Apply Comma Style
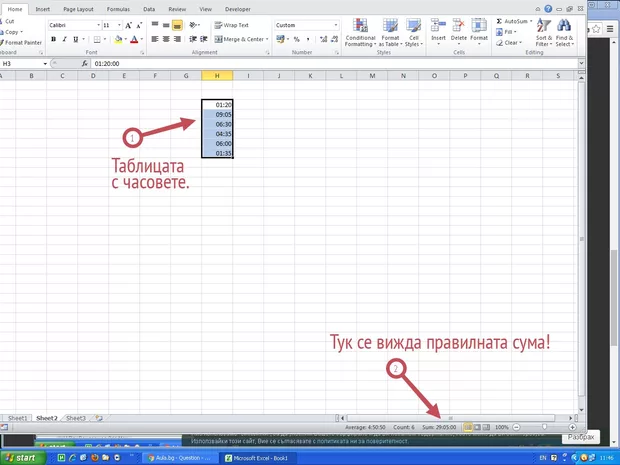Viewport: 620px width, 465px height. (x=308, y=39)
